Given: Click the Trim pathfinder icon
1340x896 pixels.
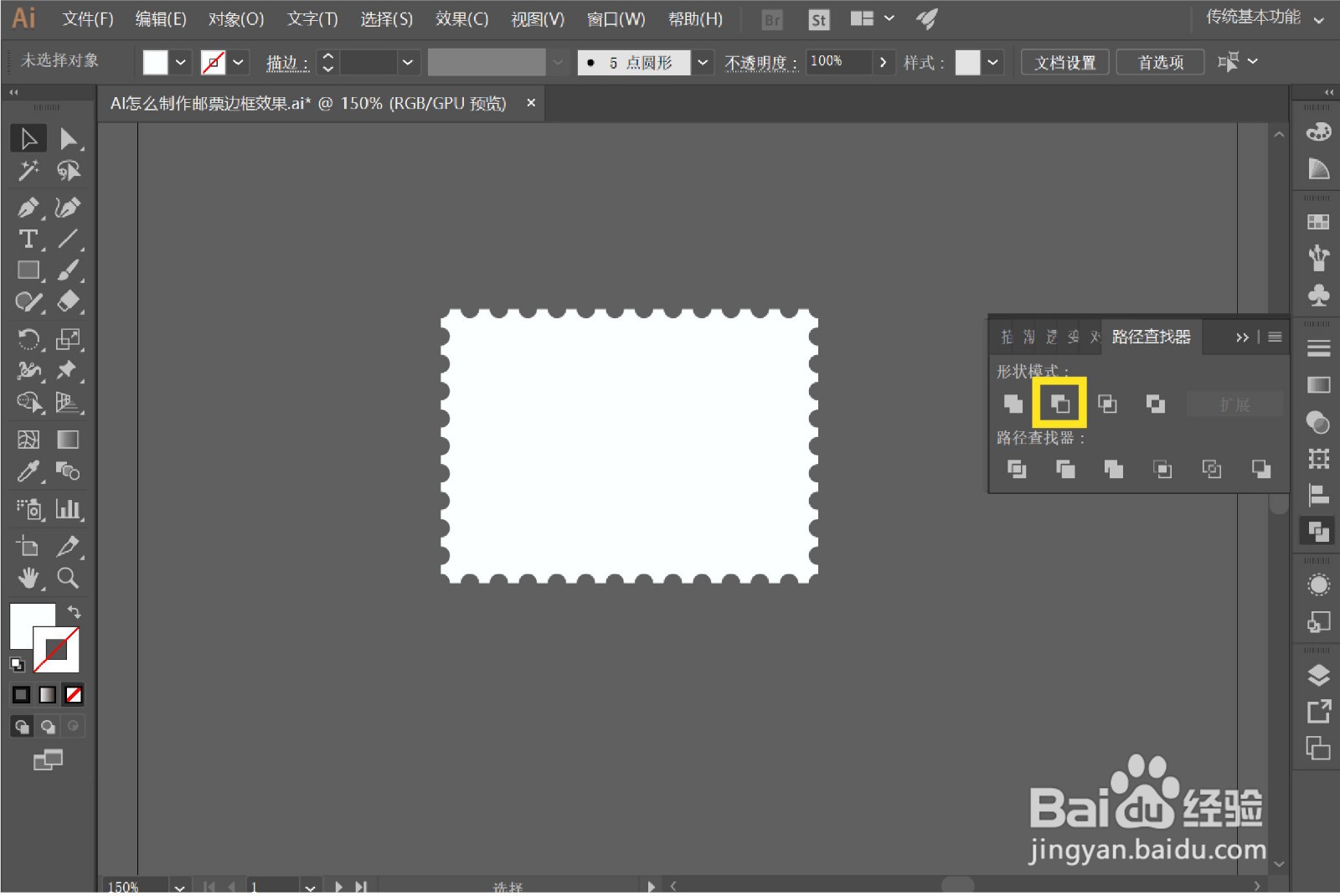Looking at the screenshot, I should [x=1065, y=469].
